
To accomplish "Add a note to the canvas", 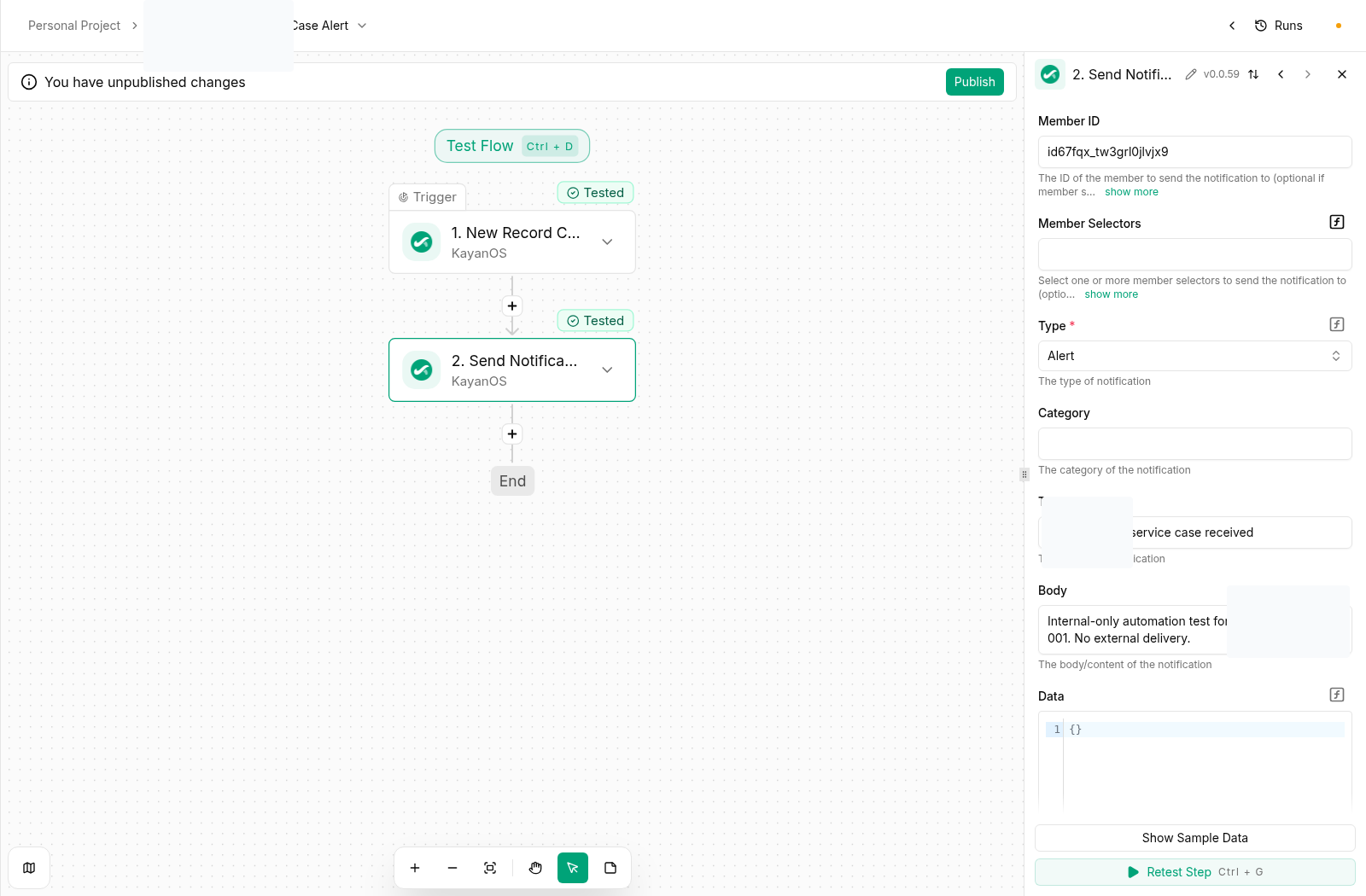I will [610, 868].
